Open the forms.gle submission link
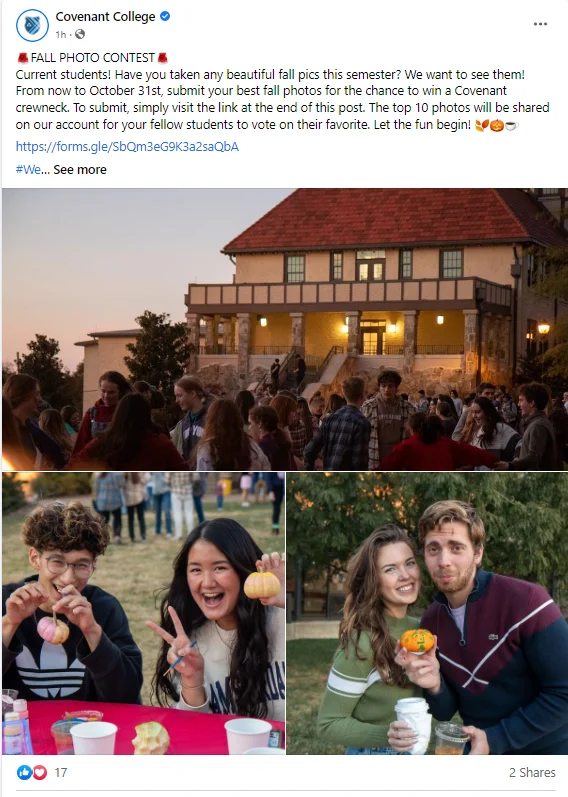568x797 pixels. coord(127,146)
